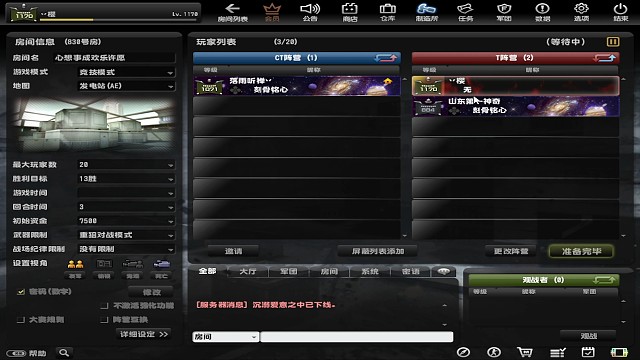Open the 公告 megaphone announcements
Screen dimensions: 640x360
pos(310,12)
